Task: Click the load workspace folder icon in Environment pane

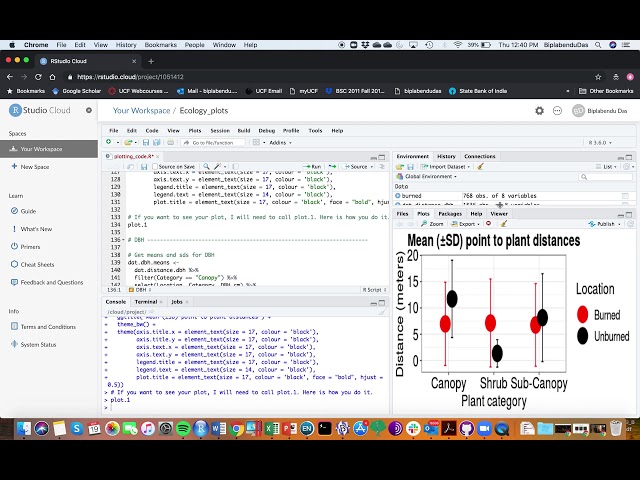Action: 400,167
